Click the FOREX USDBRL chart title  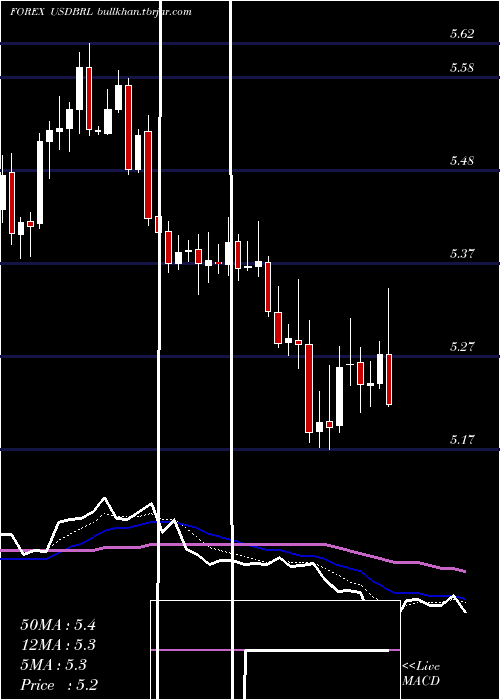(x=51, y=12)
